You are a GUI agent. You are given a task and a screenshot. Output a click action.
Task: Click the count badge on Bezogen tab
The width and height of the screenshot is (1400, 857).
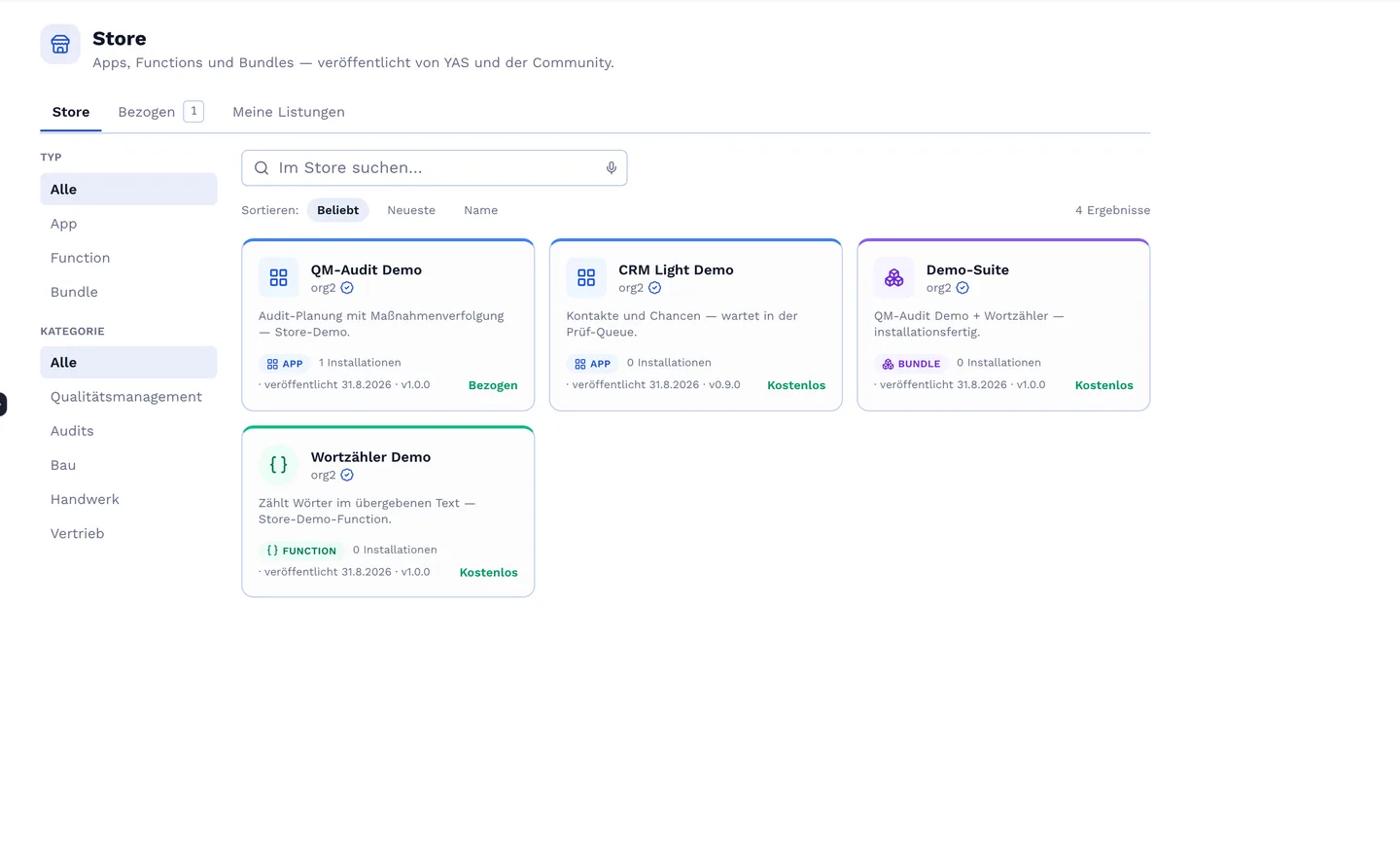click(194, 111)
